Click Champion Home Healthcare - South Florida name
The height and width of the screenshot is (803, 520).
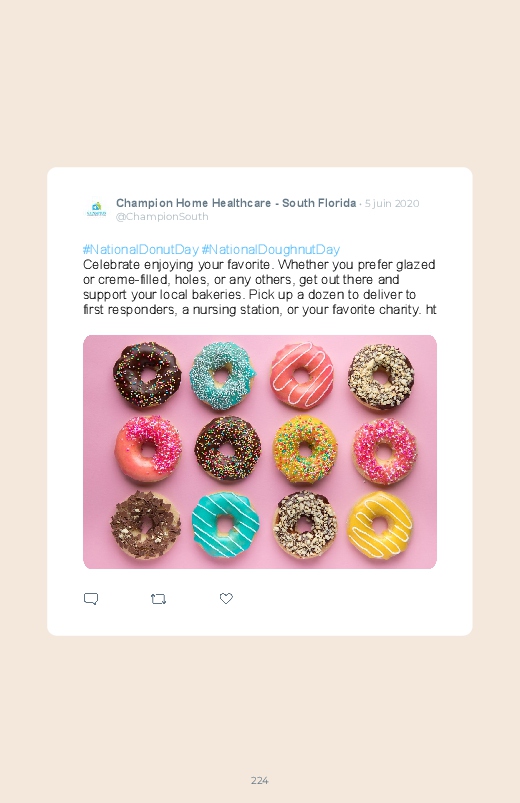pos(236,203)
